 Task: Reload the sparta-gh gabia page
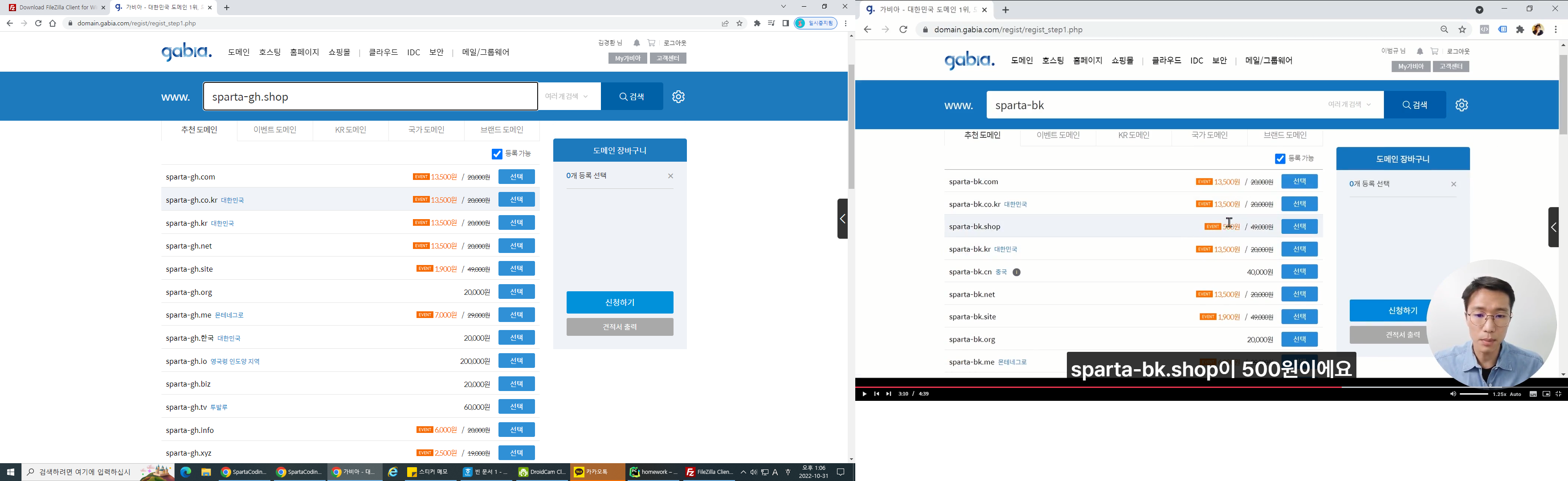coord(38,23)
